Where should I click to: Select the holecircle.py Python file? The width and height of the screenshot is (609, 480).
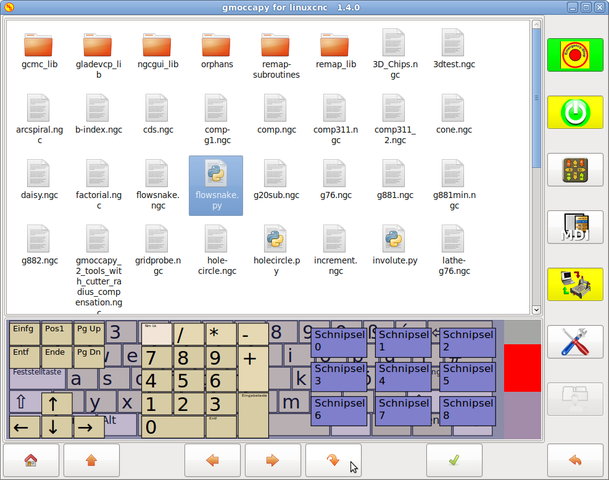click(276, 250)
